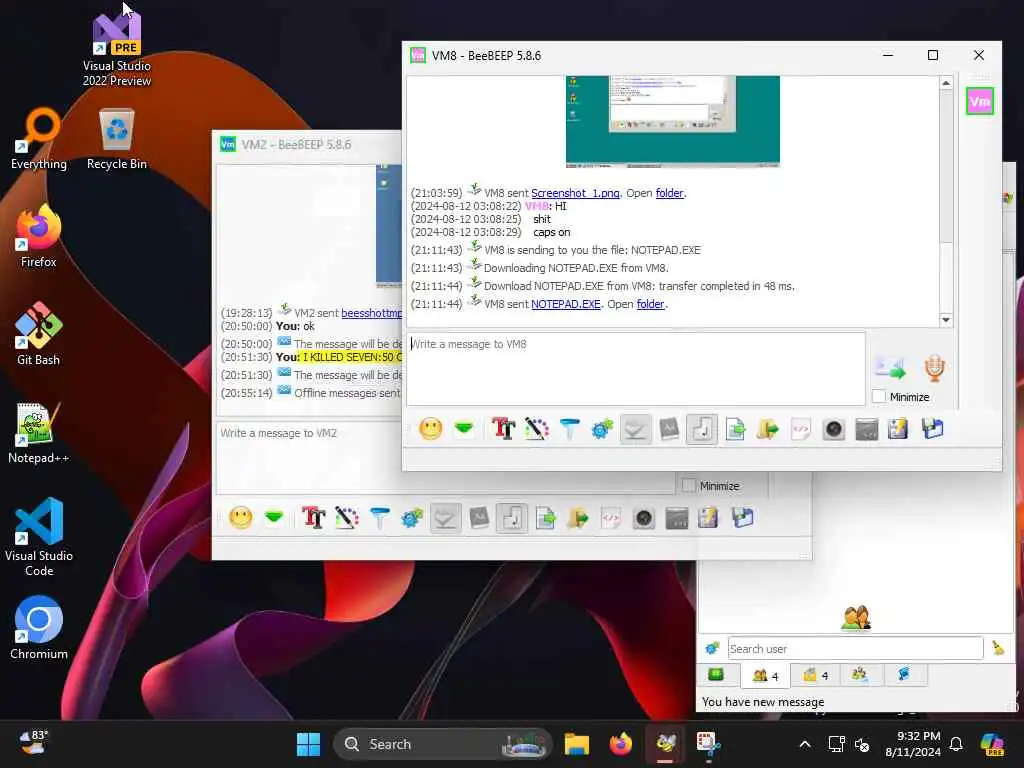The image size is (1024, 768).
Task: Switch to the blue flag tab in BeeBEEP
Action: point(905,675)
